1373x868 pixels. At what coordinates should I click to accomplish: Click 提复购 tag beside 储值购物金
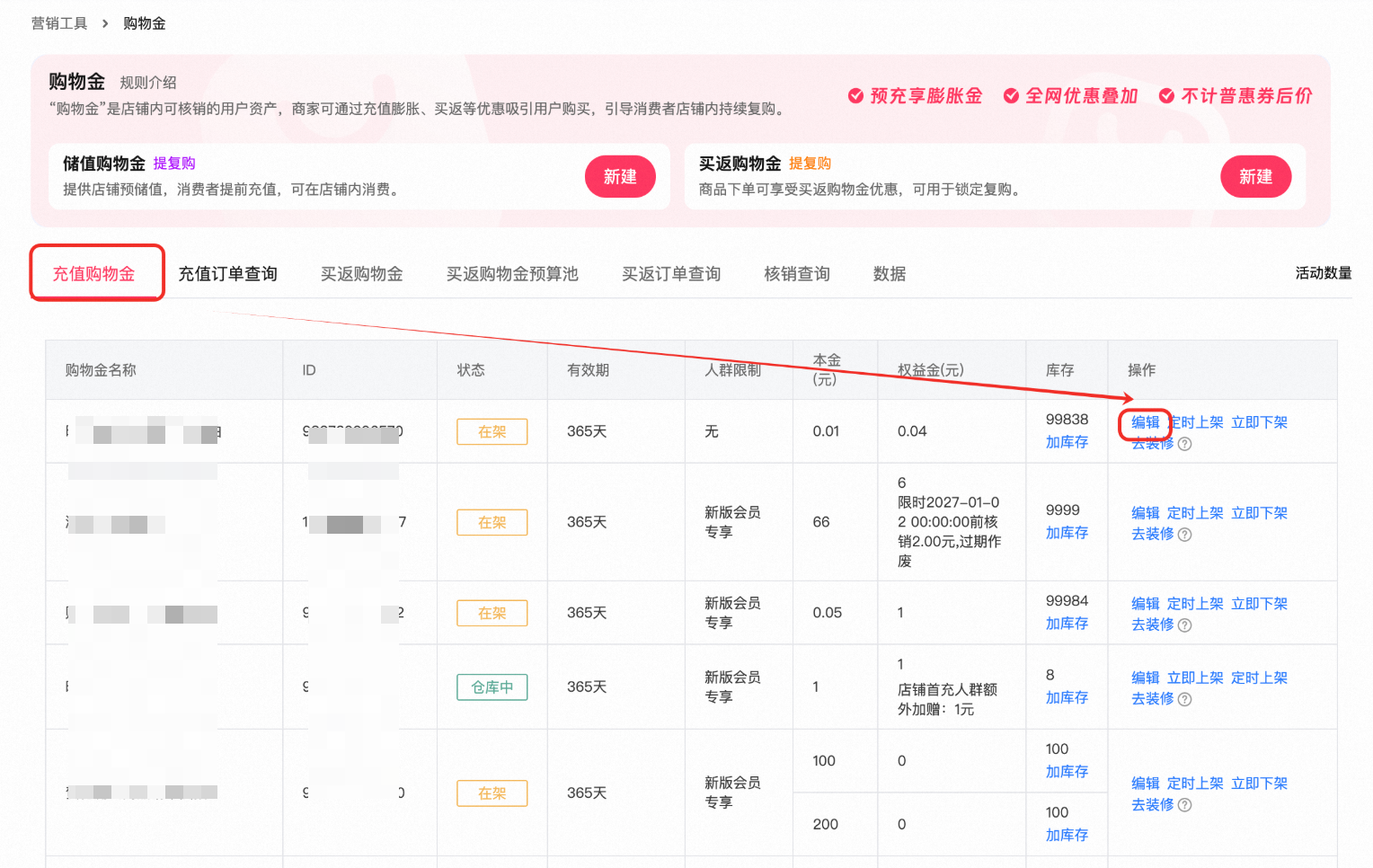click(x=174, y=164)
